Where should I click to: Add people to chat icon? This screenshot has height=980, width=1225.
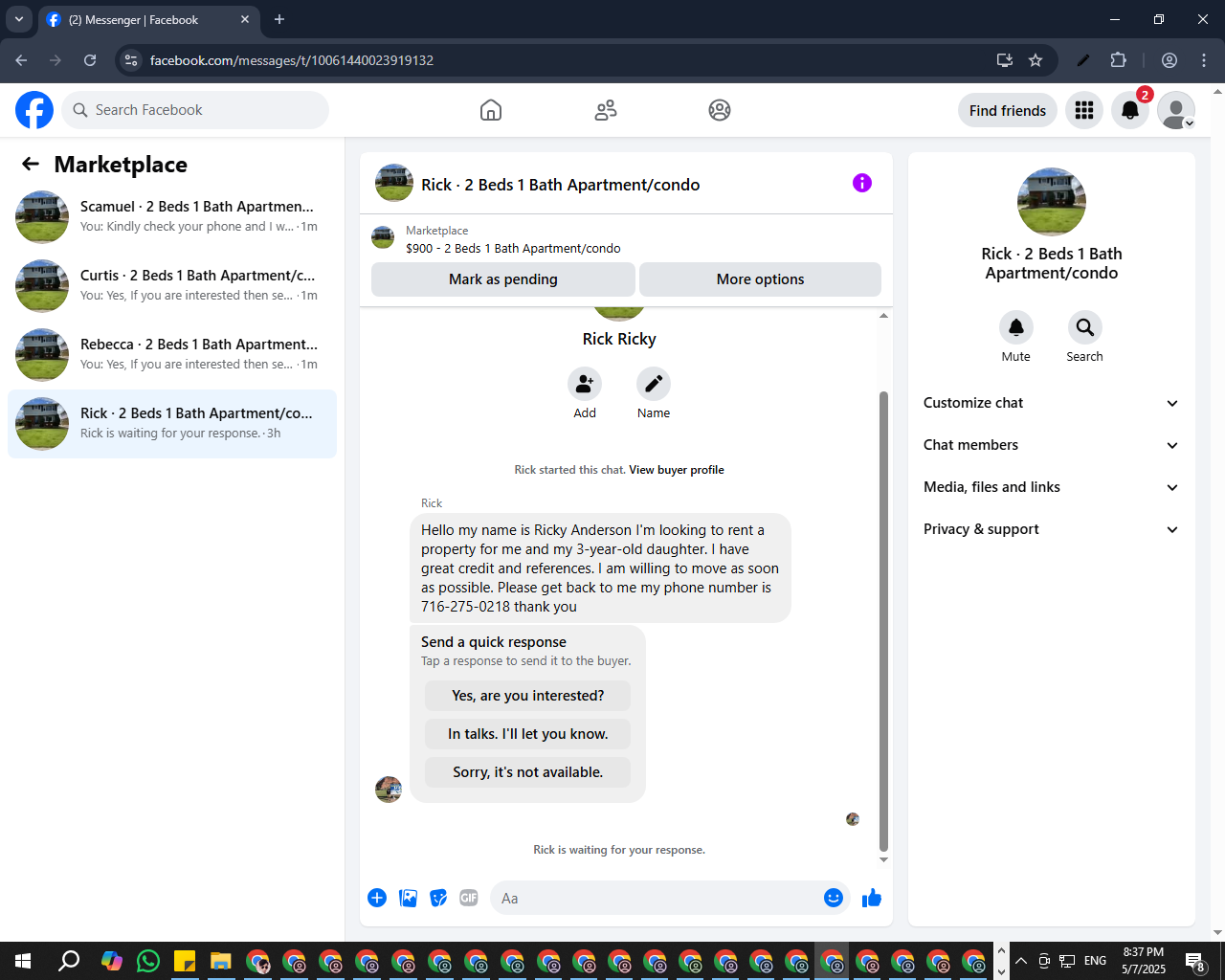click(585, 384)
